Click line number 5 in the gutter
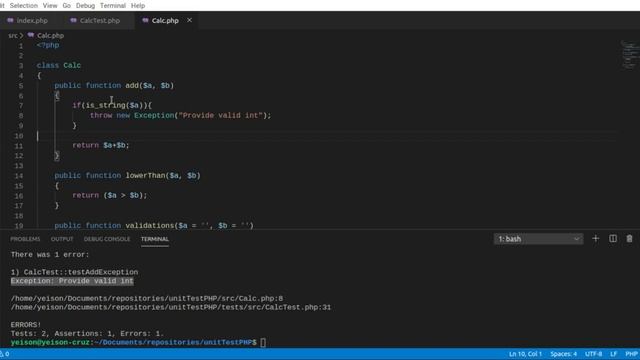Viewport: 640px width, 360px height. click(x=21, y=86)
